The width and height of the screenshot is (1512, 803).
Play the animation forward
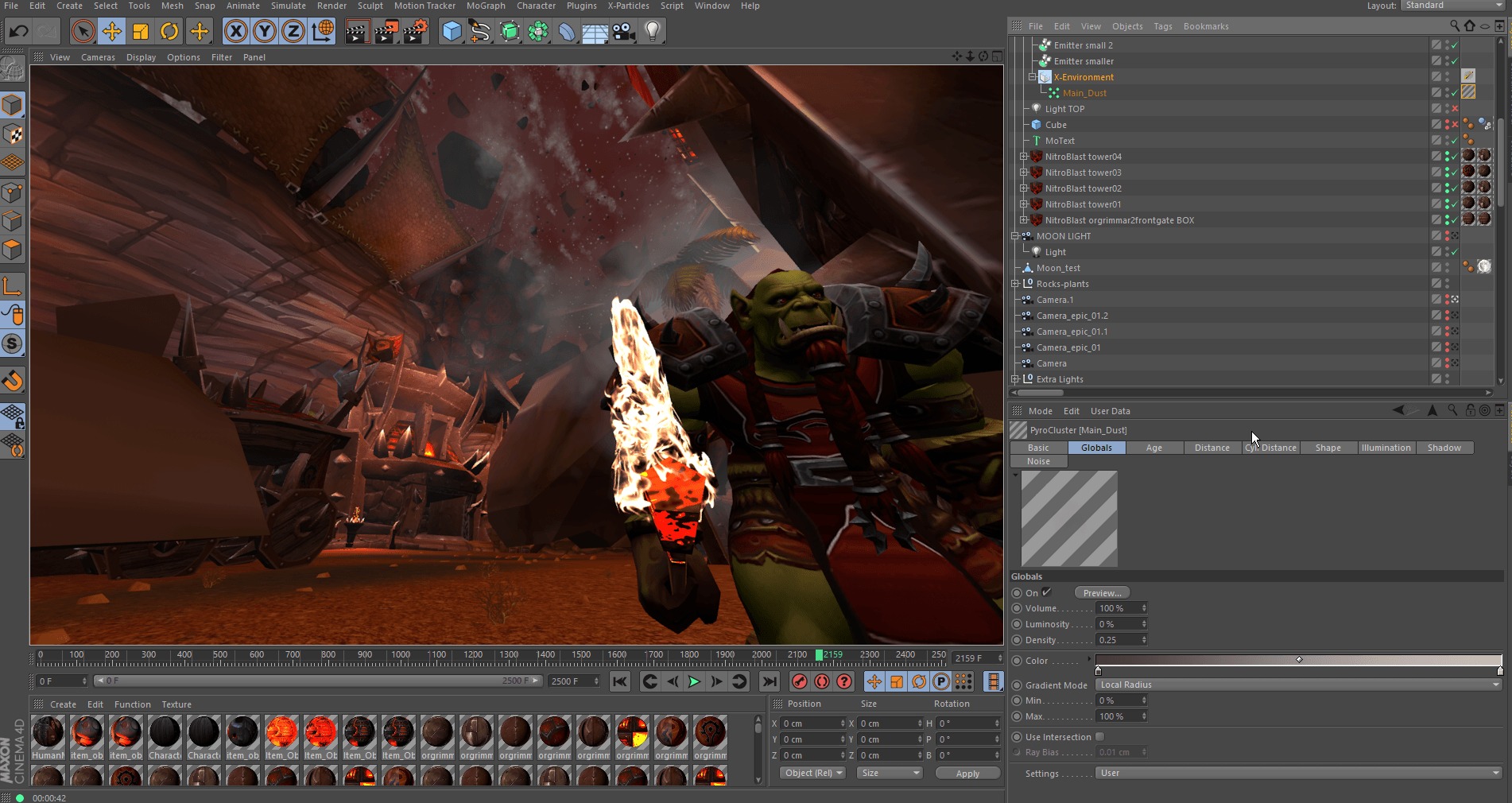point(694,681)
